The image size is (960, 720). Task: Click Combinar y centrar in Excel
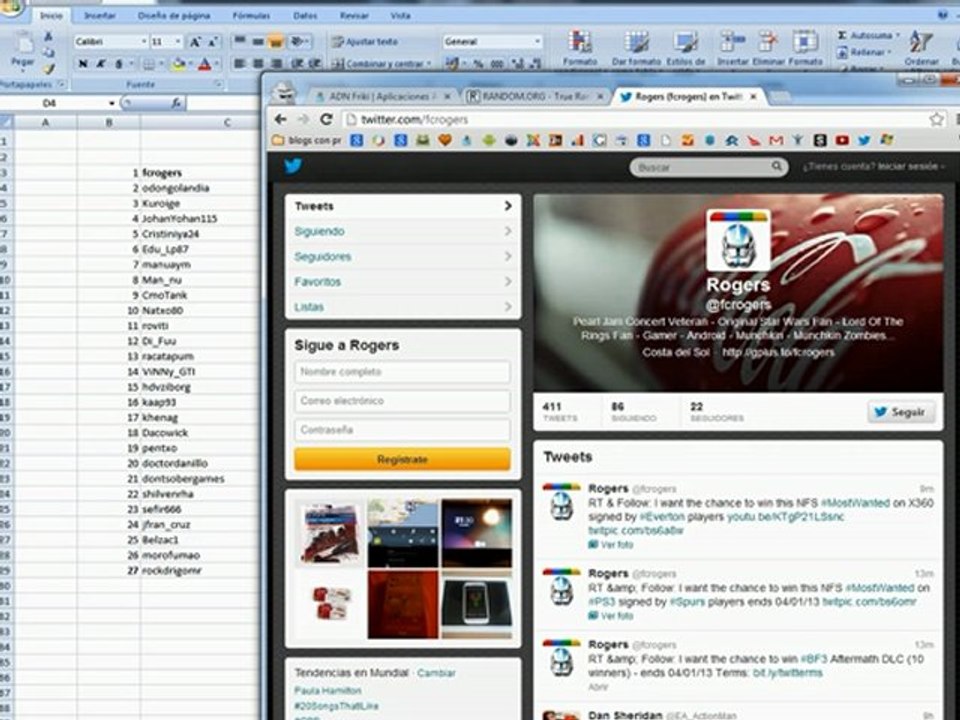tap(382, 63)
